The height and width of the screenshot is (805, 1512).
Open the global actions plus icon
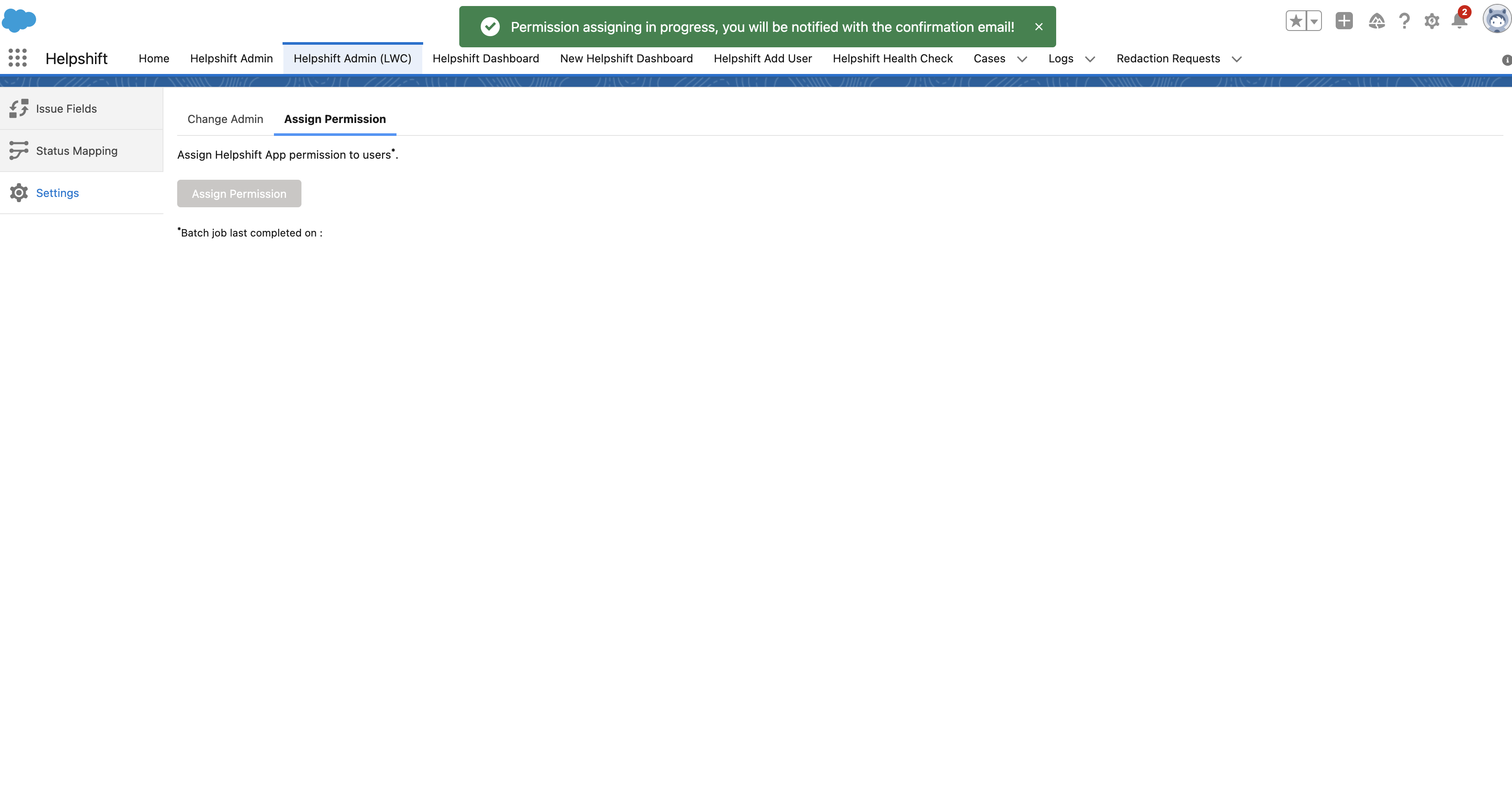(1343, 21)
